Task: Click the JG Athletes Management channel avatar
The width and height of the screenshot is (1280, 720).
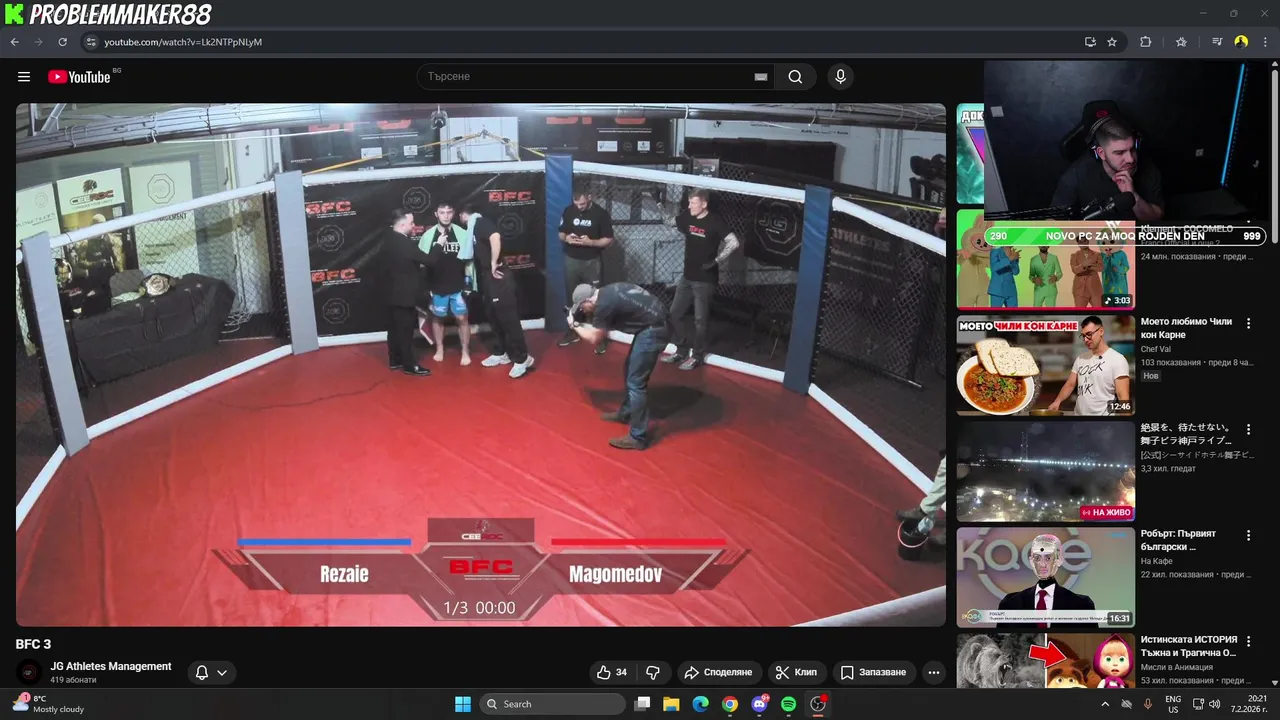Action: click(x=29, y=672)
